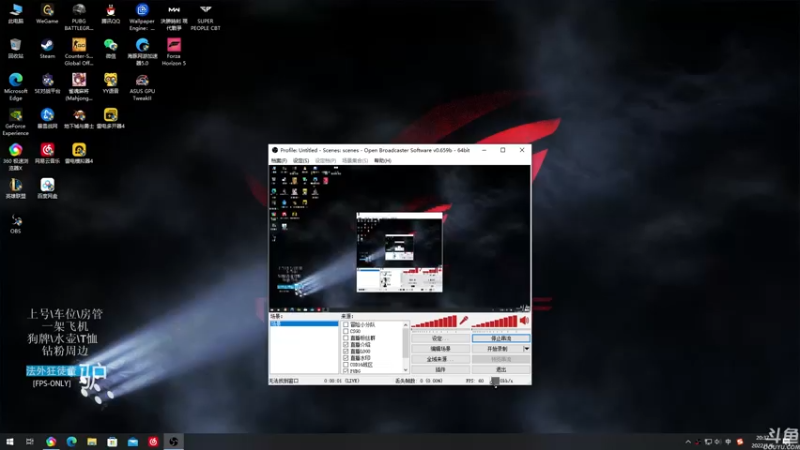Open the Microsoft Edge desktop shortcut
This screenshot has height=450, width=800.
click(15, 87)
